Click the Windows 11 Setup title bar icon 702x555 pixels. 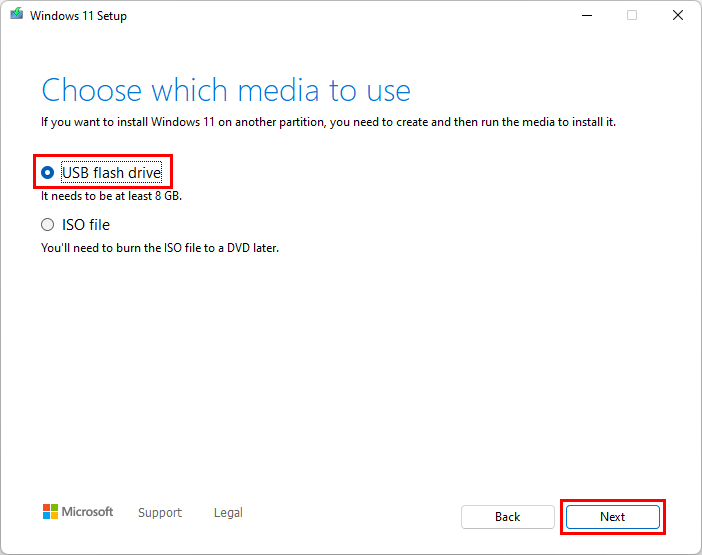coord(16,16)
